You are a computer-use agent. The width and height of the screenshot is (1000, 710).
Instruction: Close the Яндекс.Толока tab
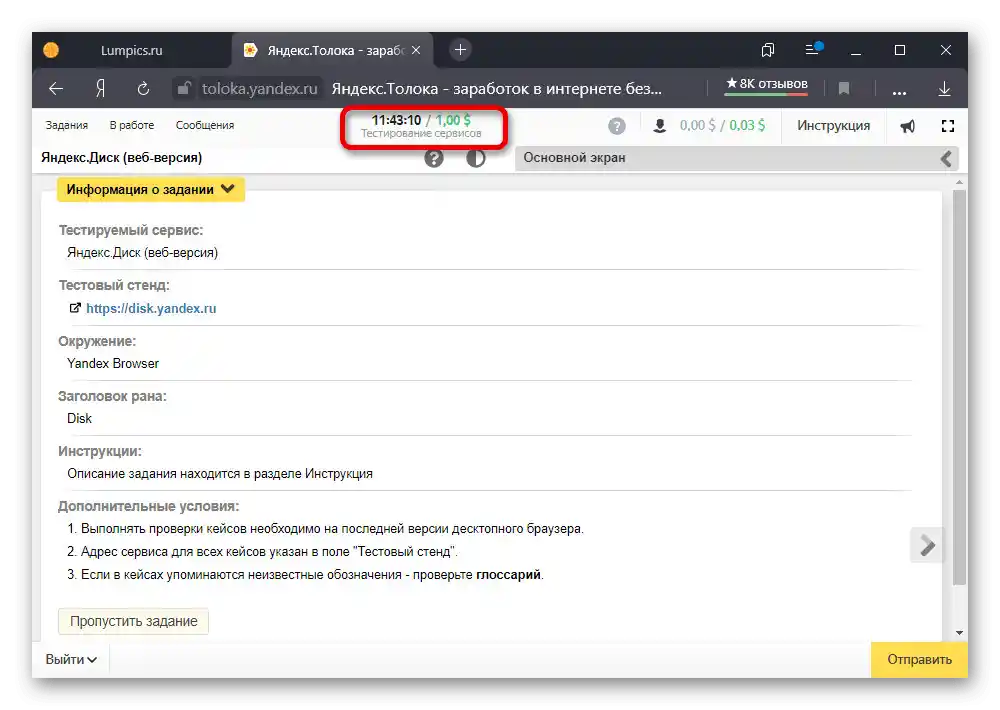(416, 50)
